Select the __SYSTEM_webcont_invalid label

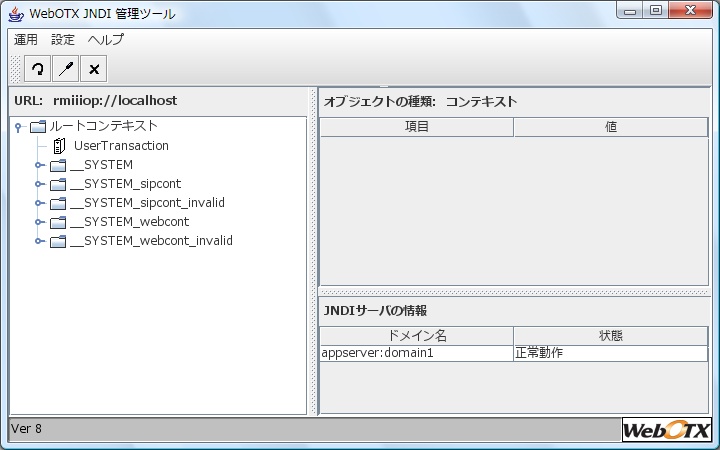(151, 241)
